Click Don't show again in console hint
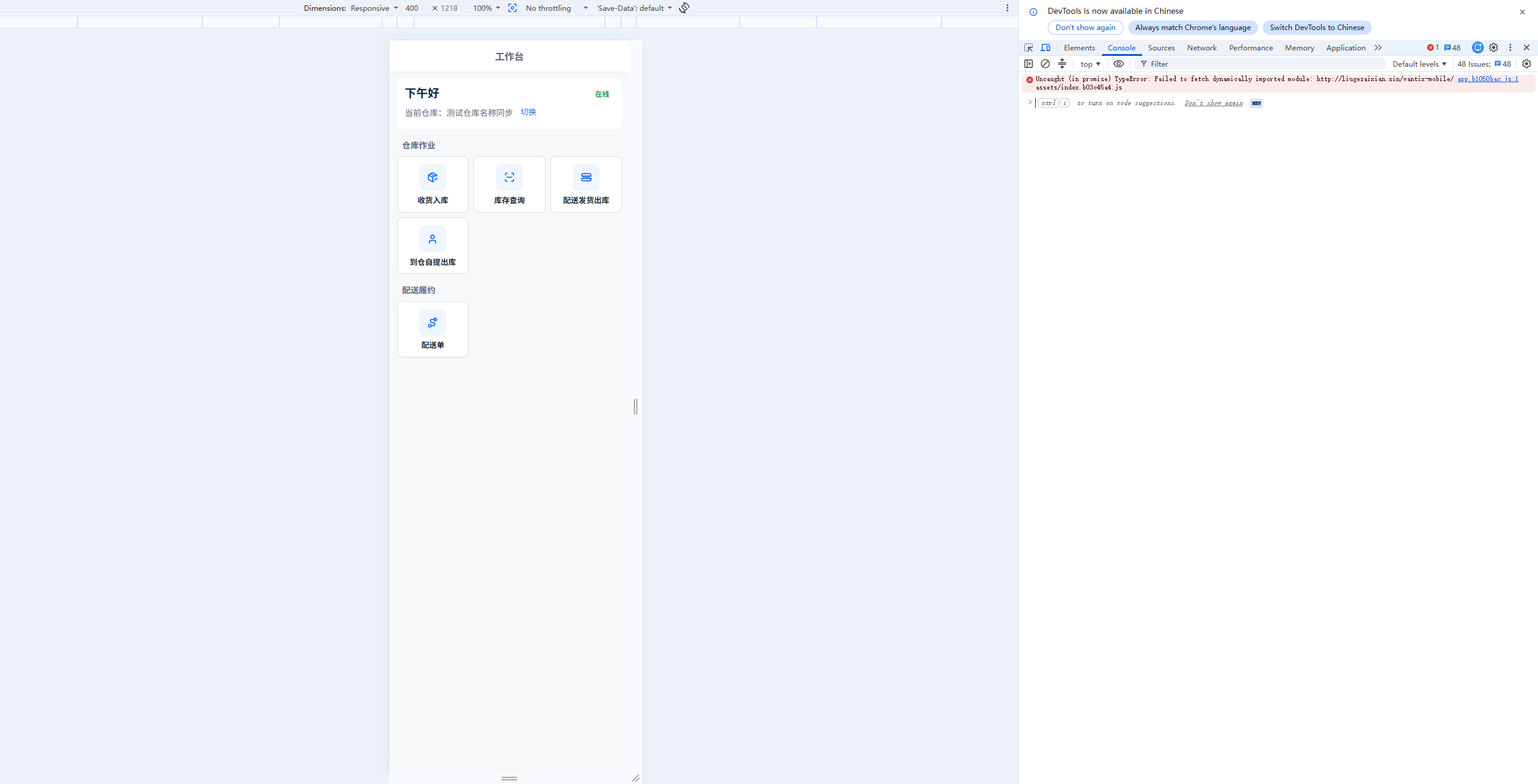 [x=1214, y=103]
